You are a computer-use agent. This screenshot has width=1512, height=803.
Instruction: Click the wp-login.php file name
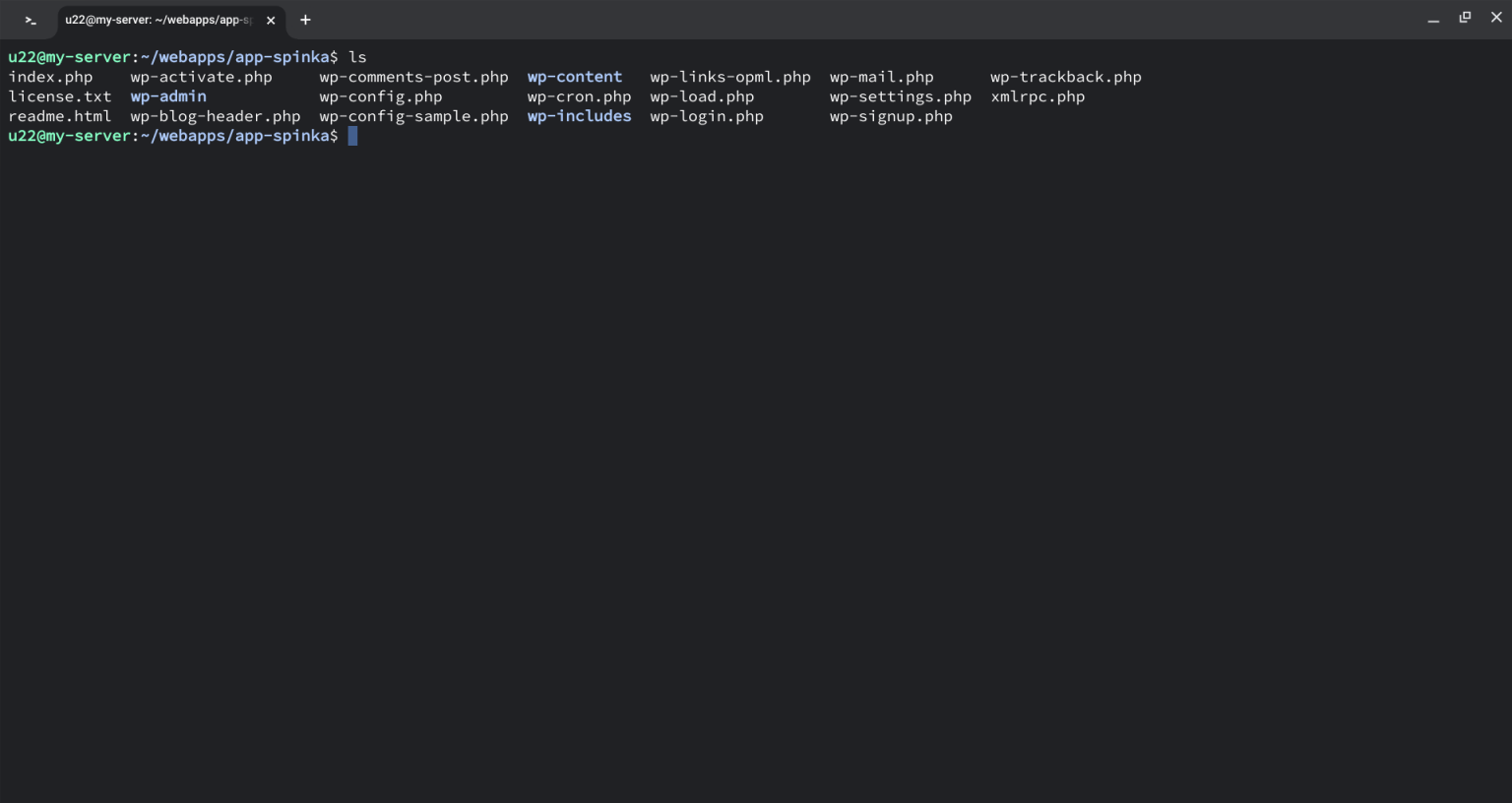pos(706,115)
